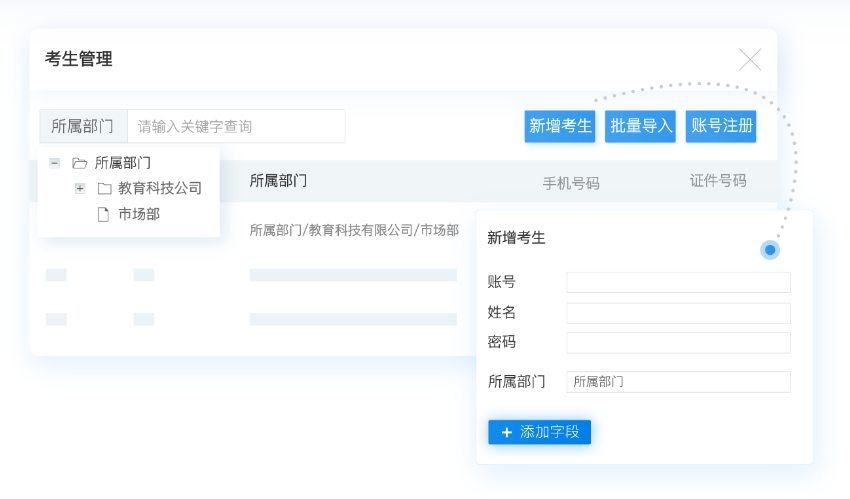Click the file icon beside 市场部
The image size is (850, 499).
tap(102, 213)
